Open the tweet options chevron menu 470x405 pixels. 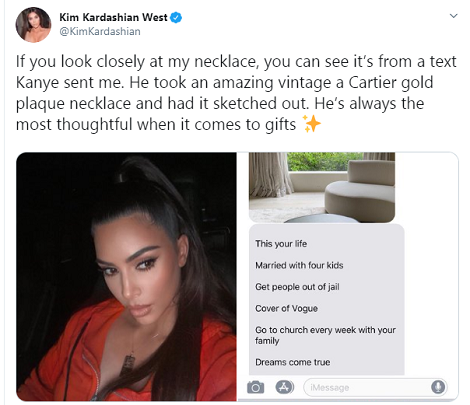point(453,16)
